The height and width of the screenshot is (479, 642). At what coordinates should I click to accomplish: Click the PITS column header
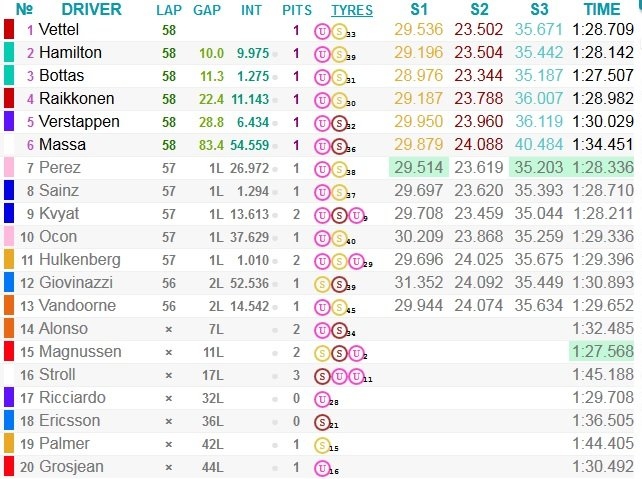pyautogui.click(x=297, y=10)
